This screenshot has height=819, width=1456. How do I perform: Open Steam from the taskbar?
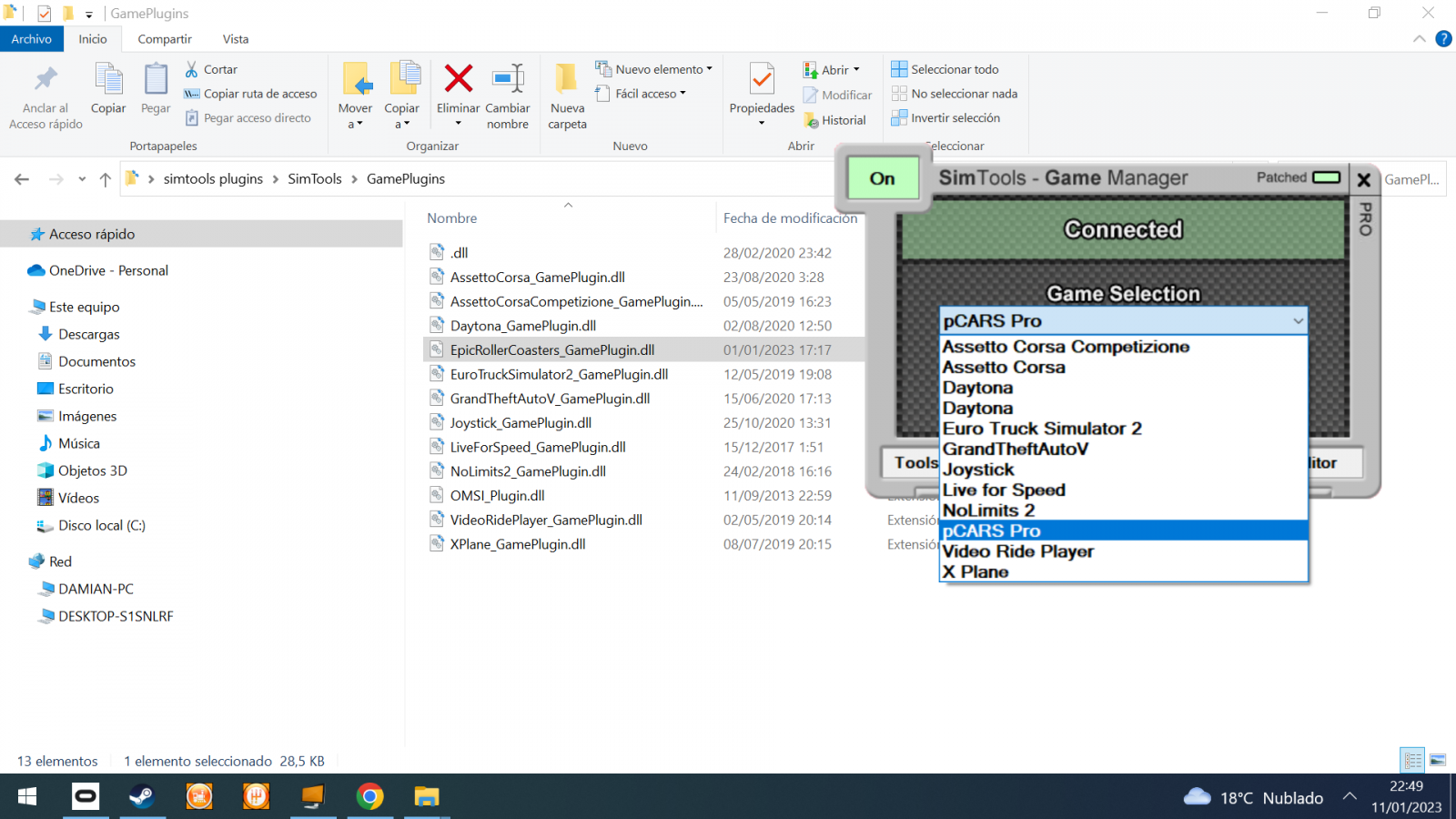(141, 797)
